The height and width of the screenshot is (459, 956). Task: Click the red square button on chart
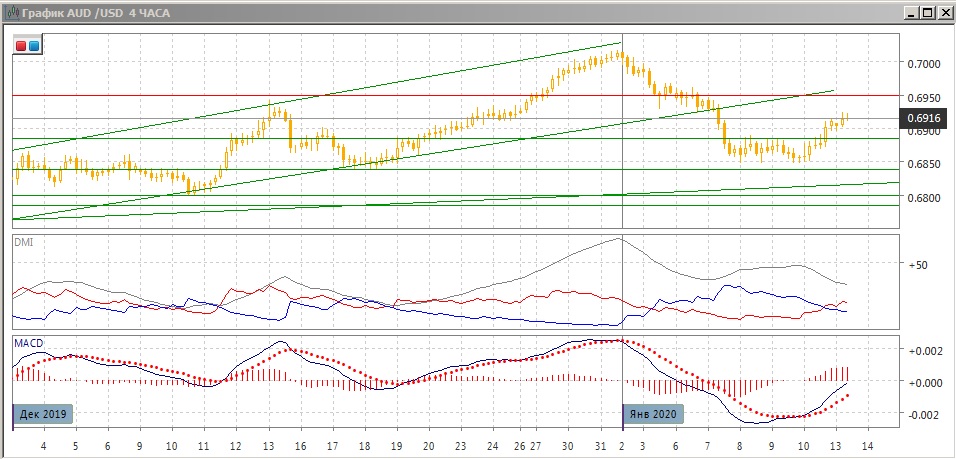click(x=21, y=45)
